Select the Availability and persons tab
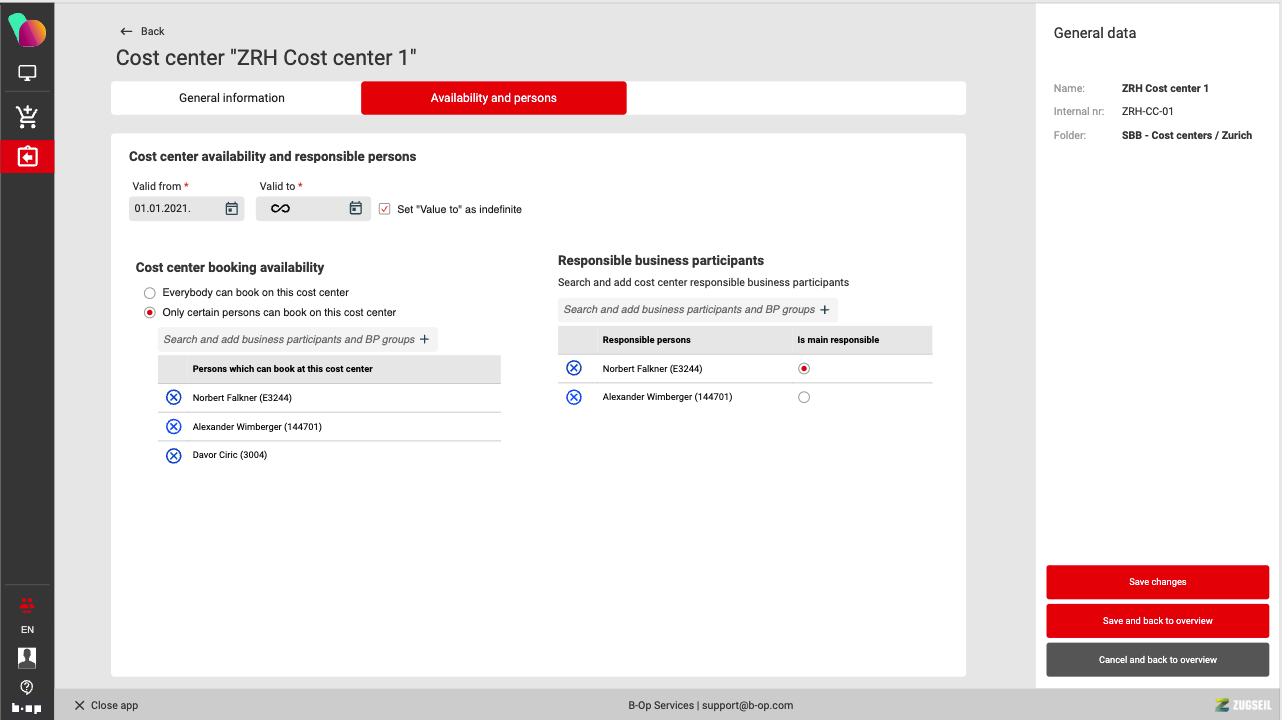This screenshot has height=720, width=1282. [493, 98]
